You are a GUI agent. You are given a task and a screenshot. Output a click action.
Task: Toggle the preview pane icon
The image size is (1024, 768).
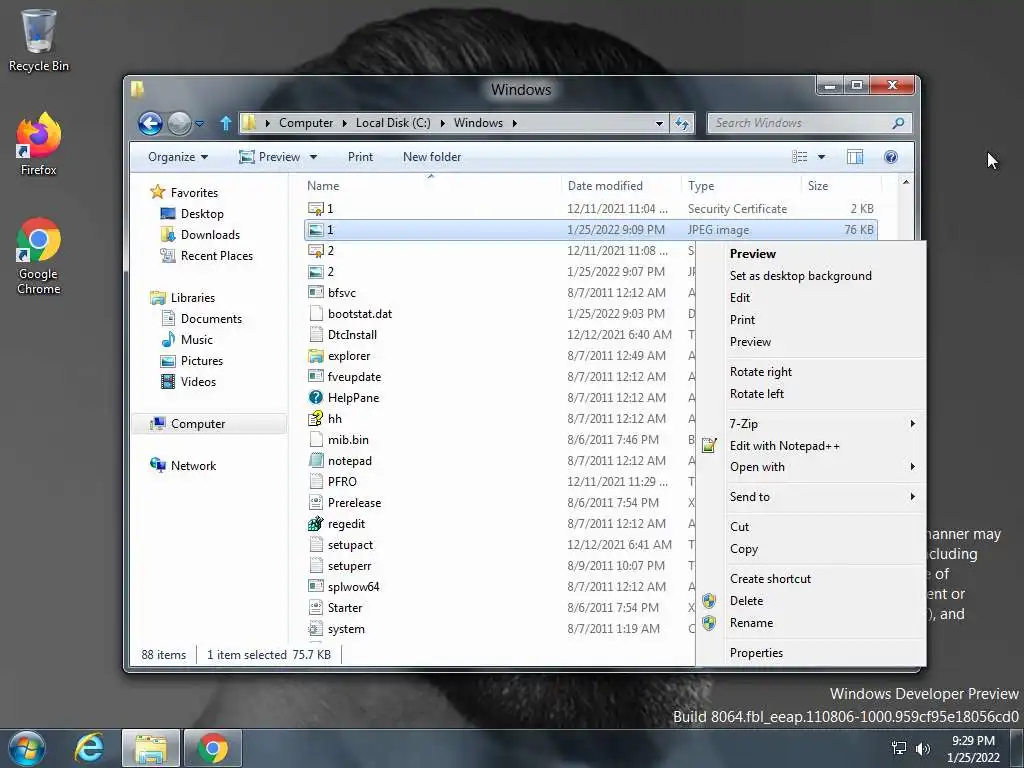point(854,157)
